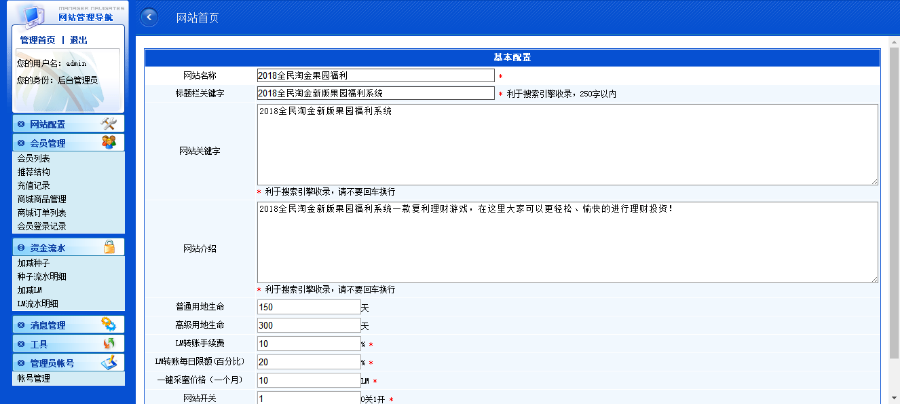The width and height of the screenshot is (900, 404).
Task: Open 商城商品管理 in sidebar
Action: [x=42, y=199]
